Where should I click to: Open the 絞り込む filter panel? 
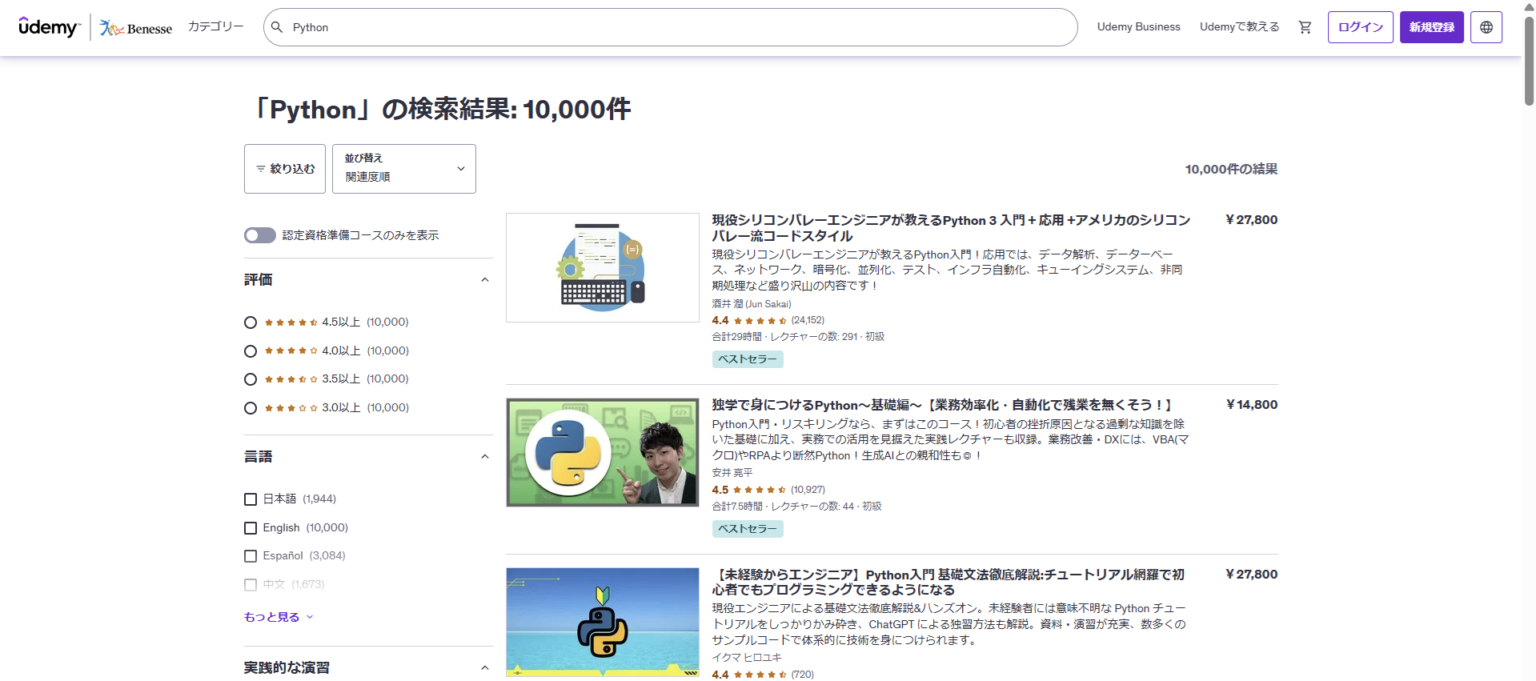pos(285,168)
